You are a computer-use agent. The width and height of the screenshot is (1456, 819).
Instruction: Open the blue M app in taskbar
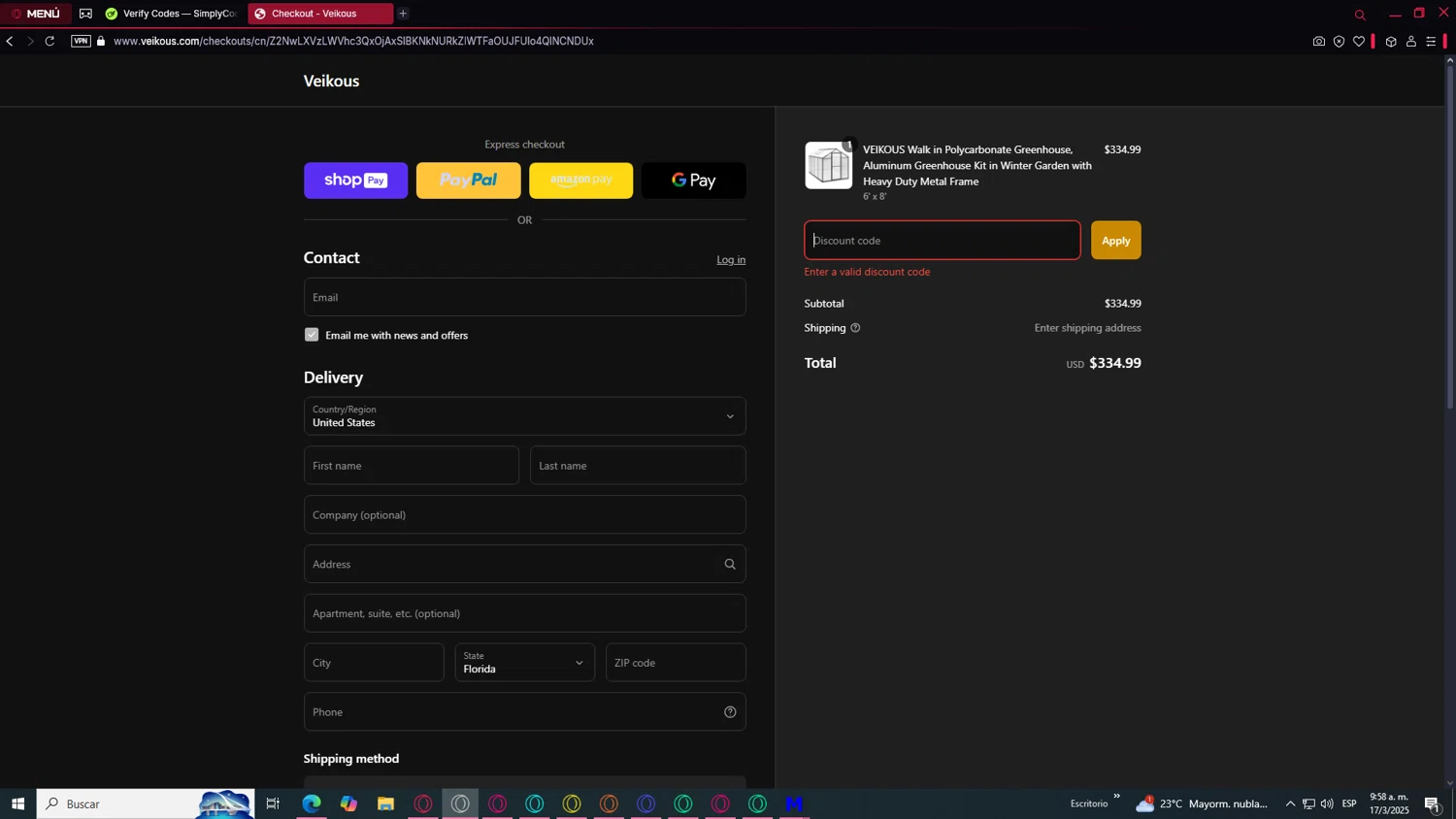click(x=795, y=803)
